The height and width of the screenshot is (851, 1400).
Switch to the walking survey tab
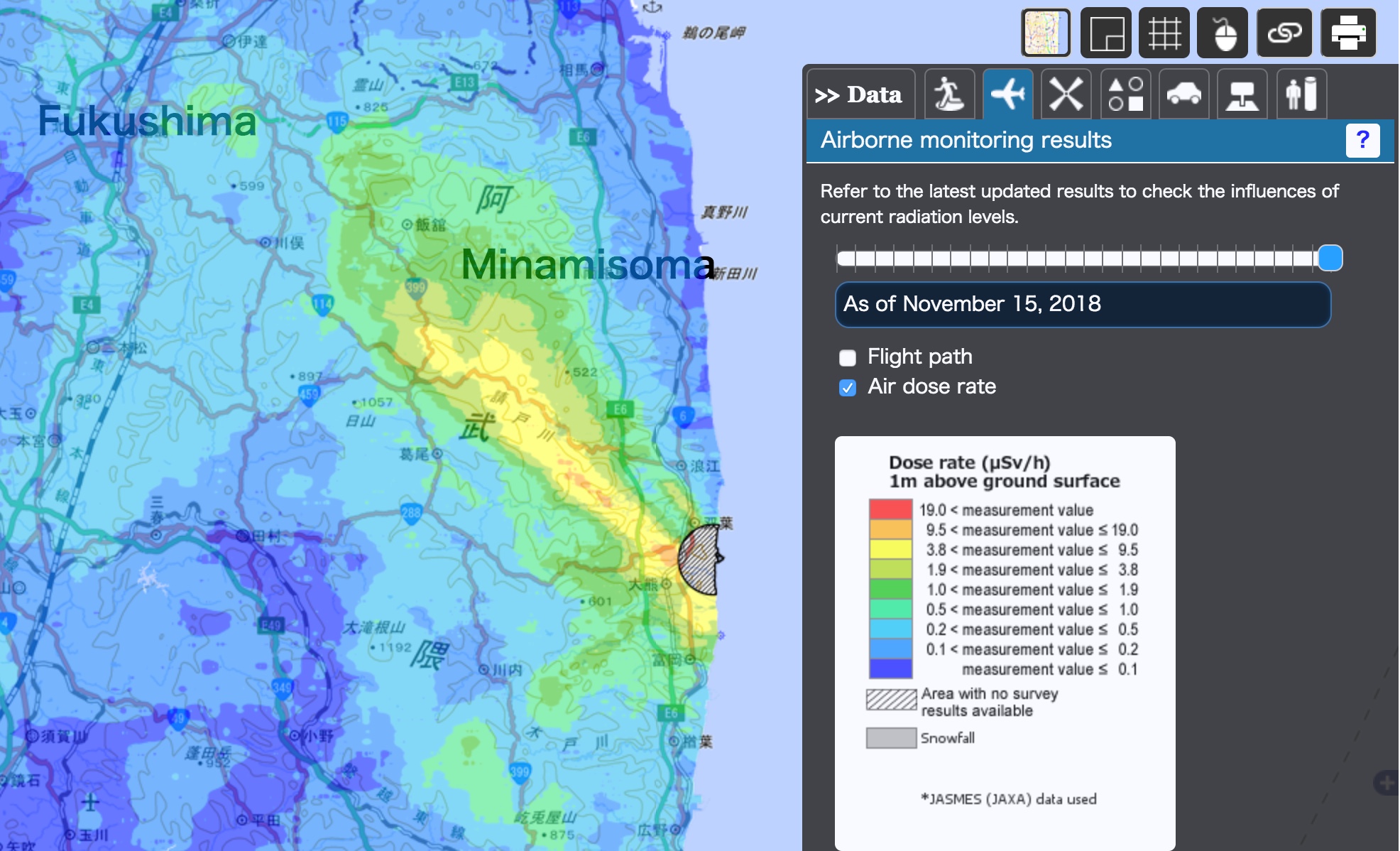coord(949,94)
